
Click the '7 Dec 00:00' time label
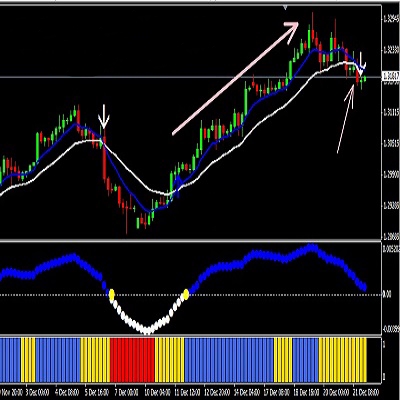126,391
